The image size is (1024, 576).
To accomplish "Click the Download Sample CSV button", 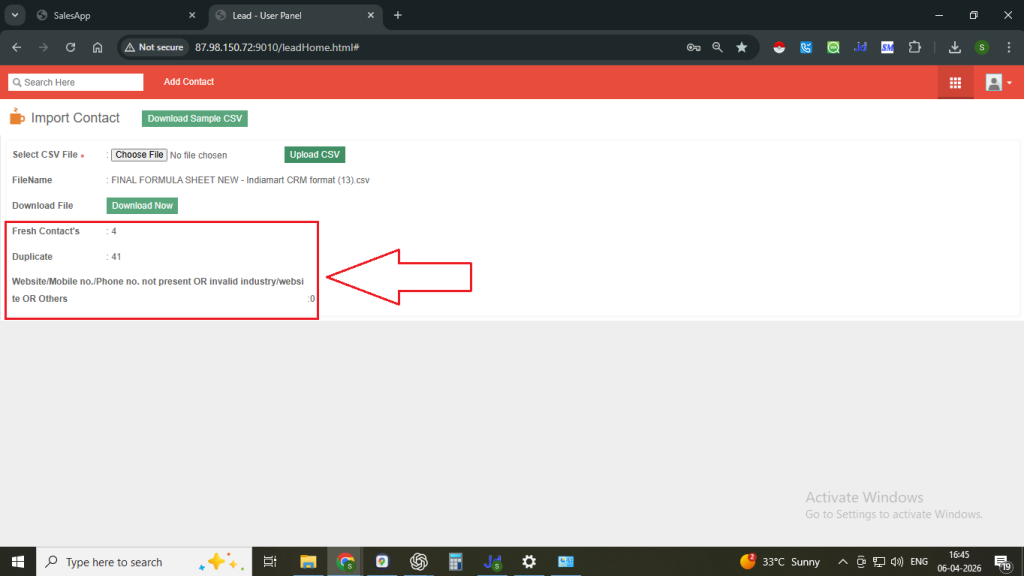I will coord(195,118).
